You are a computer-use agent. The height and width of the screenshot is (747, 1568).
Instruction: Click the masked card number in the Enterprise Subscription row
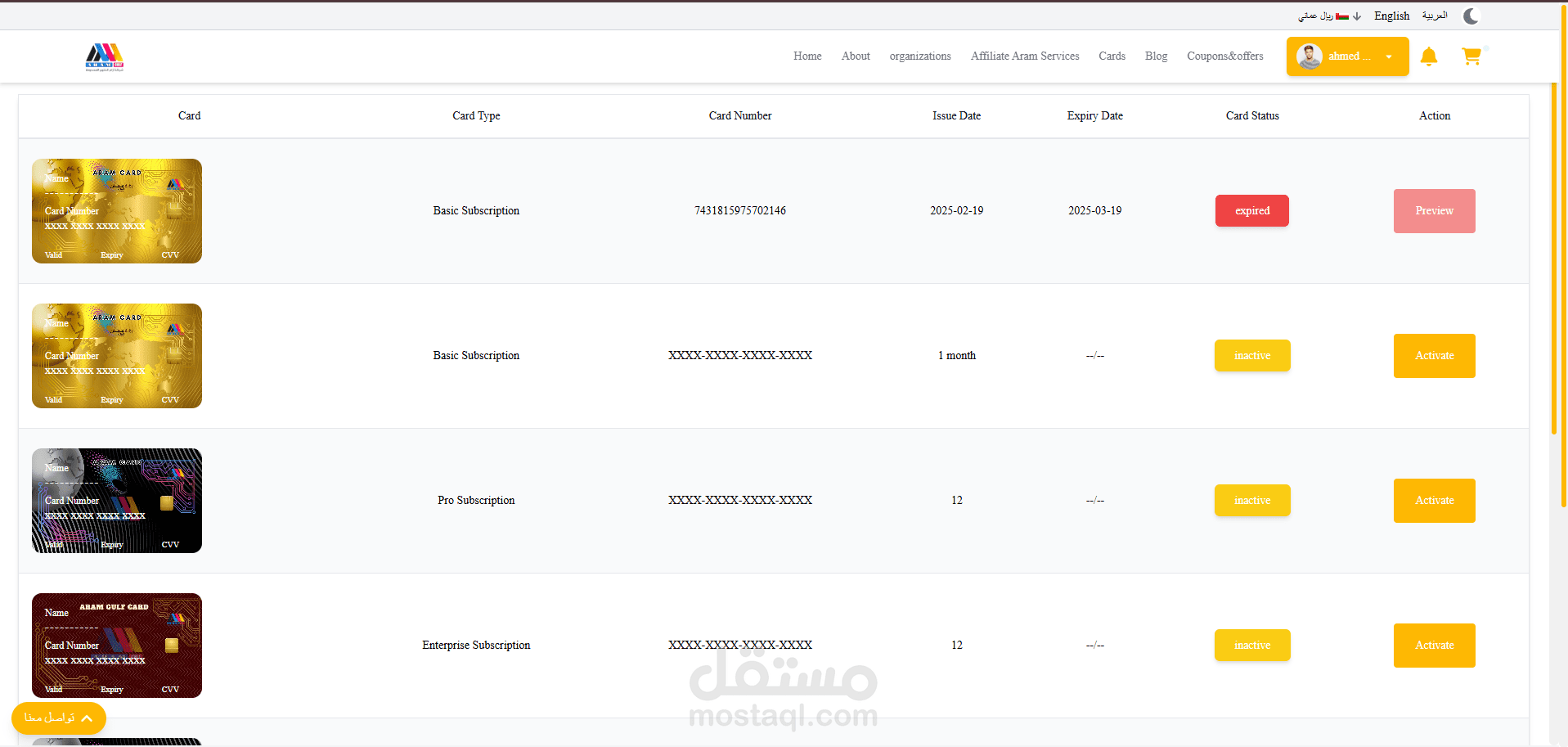(x=740, y=646)
